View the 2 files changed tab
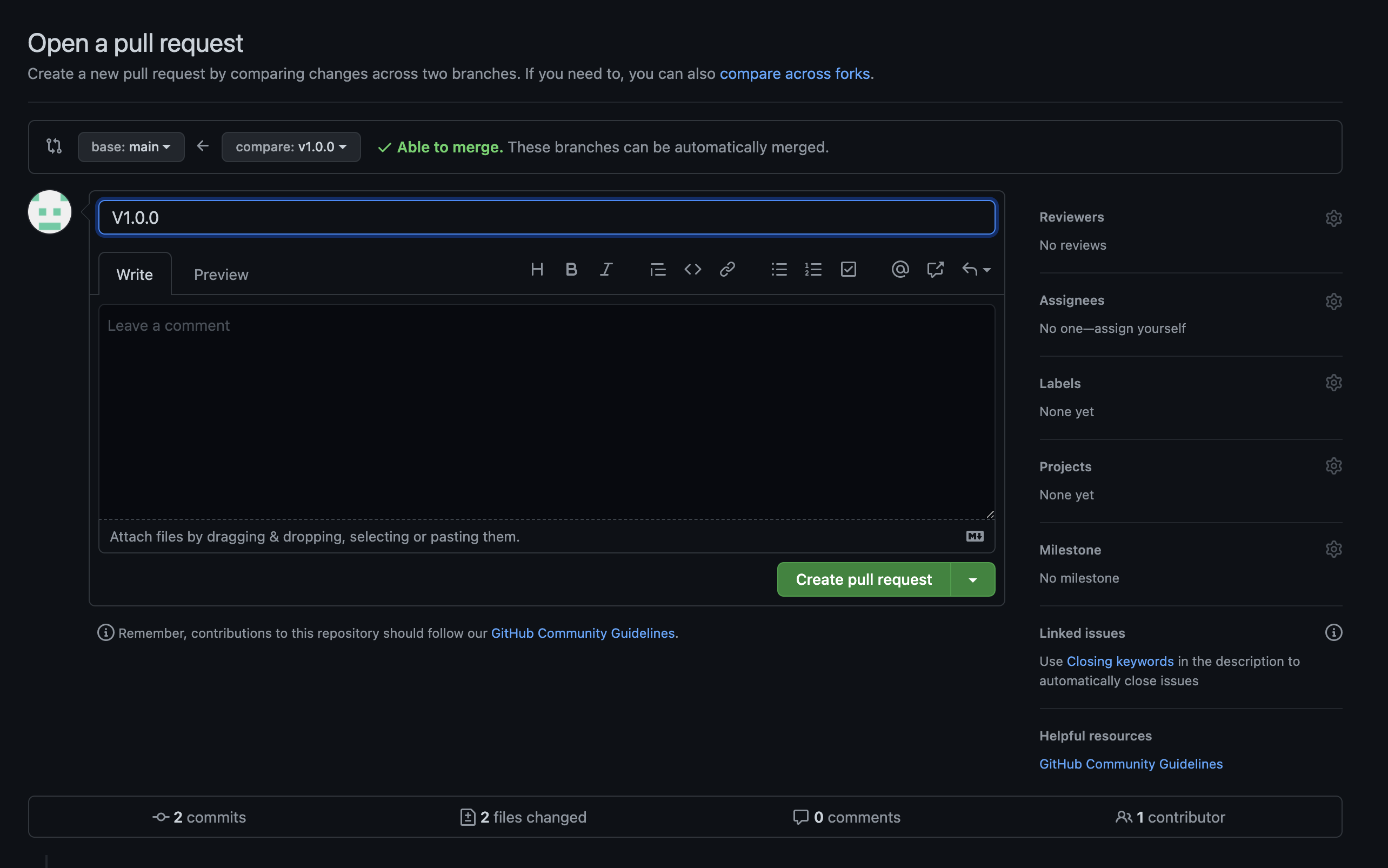Viewport: 1388px width, 868px height. [x=523, y=817]
